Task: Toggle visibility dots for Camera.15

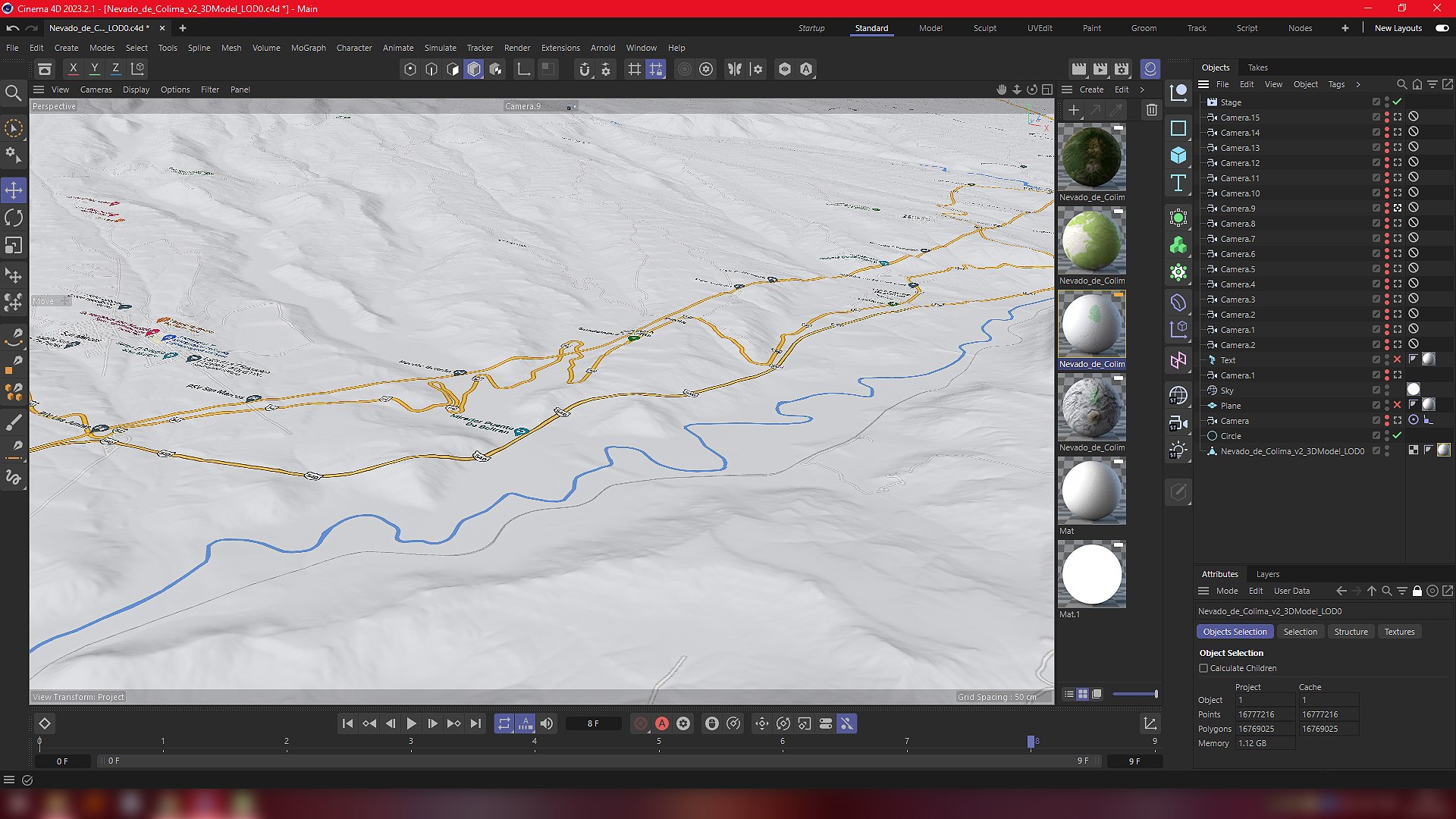Action: [1387, 117]
